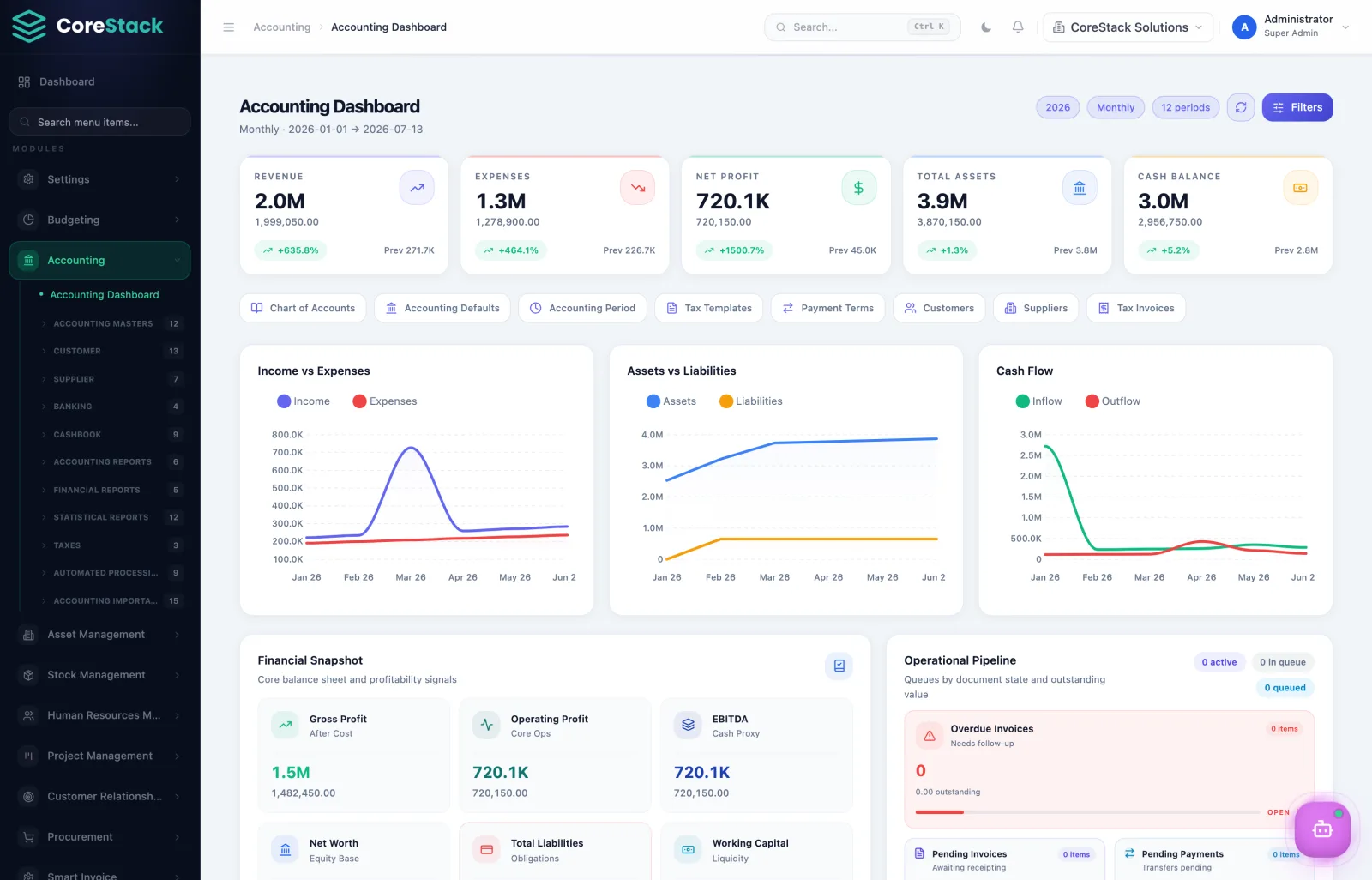Click the Financial Snapshot report icon
Screen dimensions: 1372x880
(839, 666)
